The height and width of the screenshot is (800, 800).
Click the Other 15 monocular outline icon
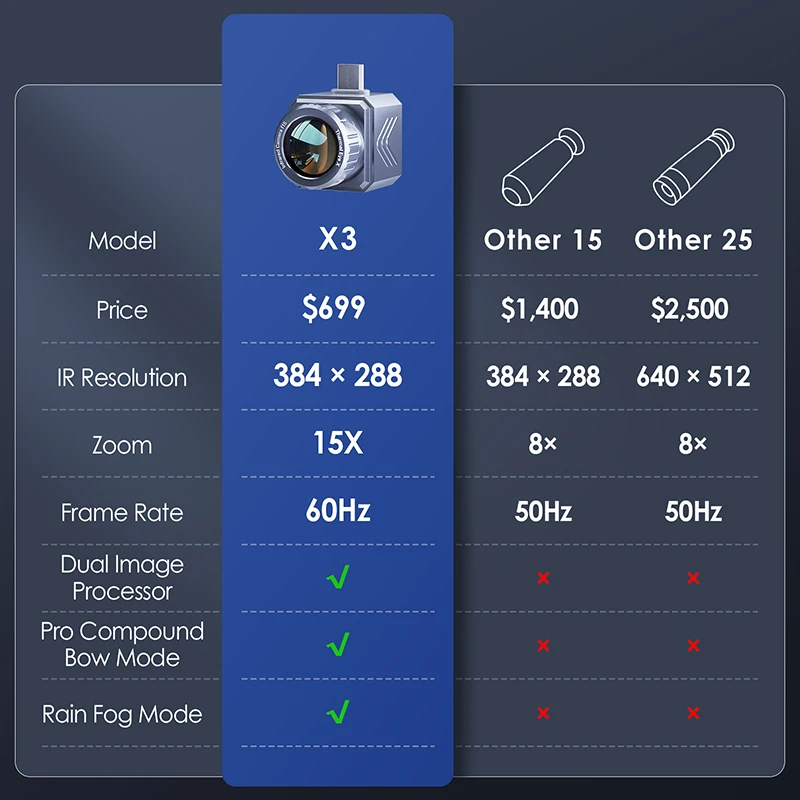point(543,163)
